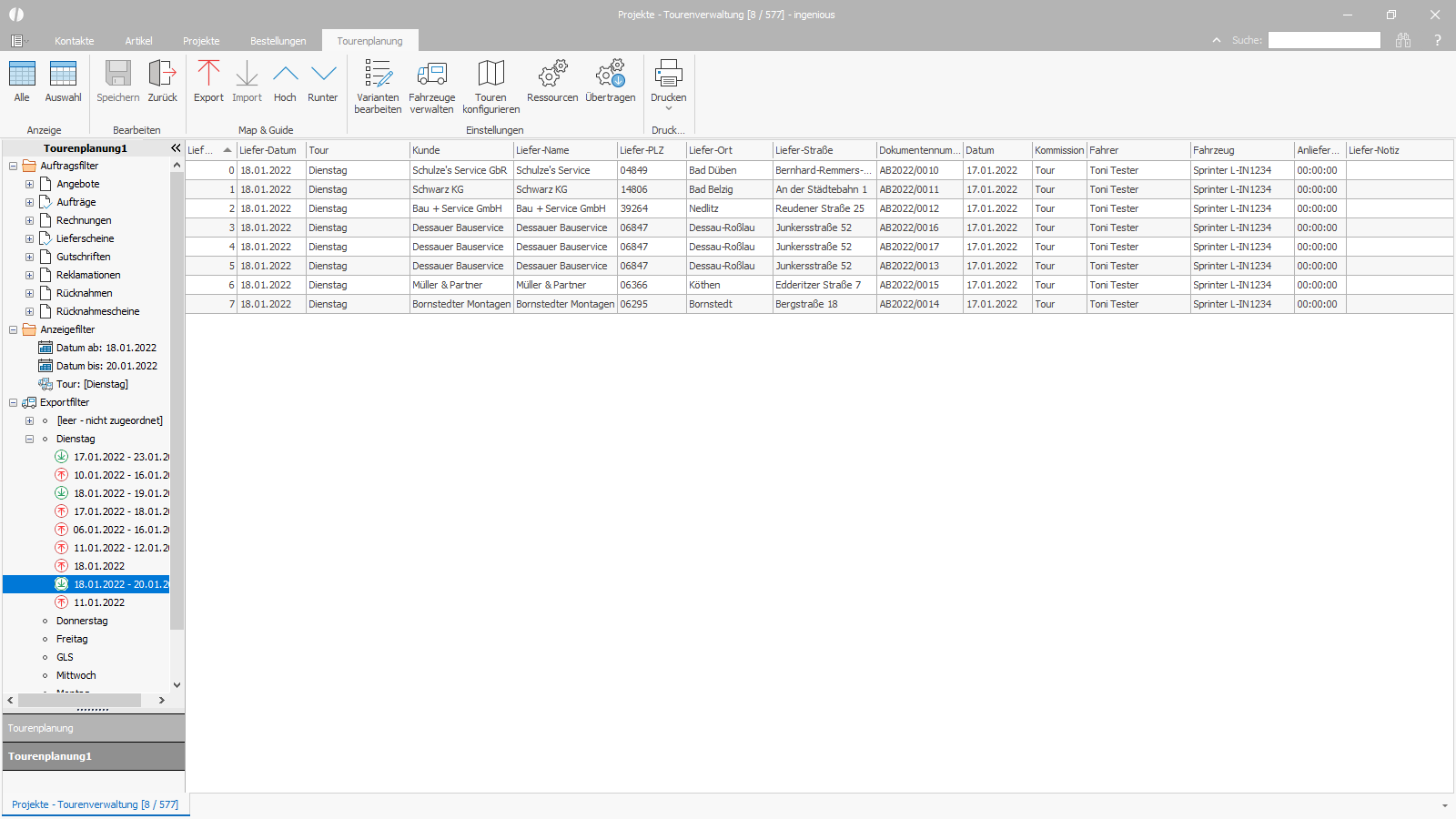The width and height of the screenshot is (1456, 819).
Task: Click the Übertragen icon
Action: click(x=611, y=74)
